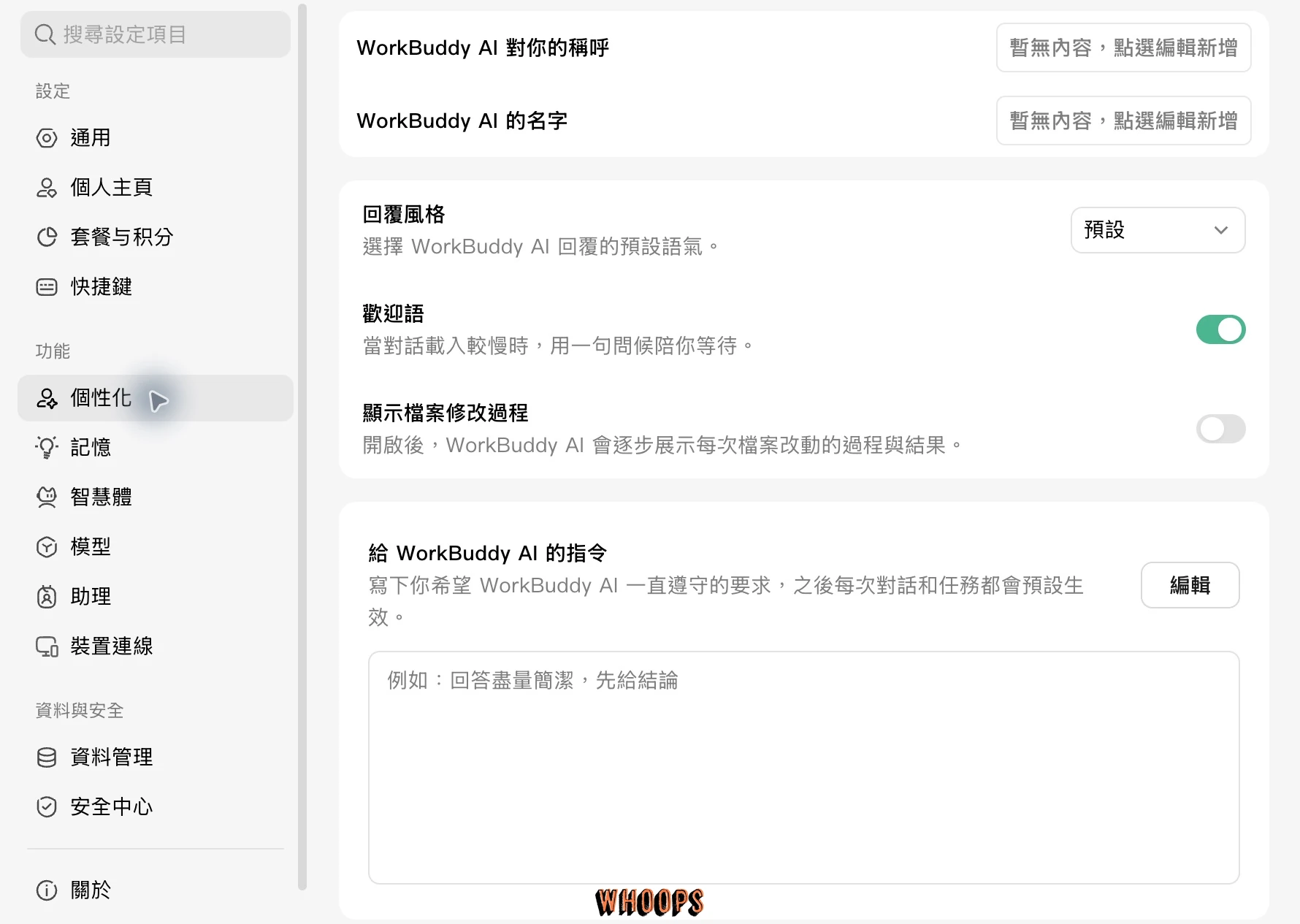Open 資料管理 settings
This screenshot has width=1300, height=924.
(156, 757)
